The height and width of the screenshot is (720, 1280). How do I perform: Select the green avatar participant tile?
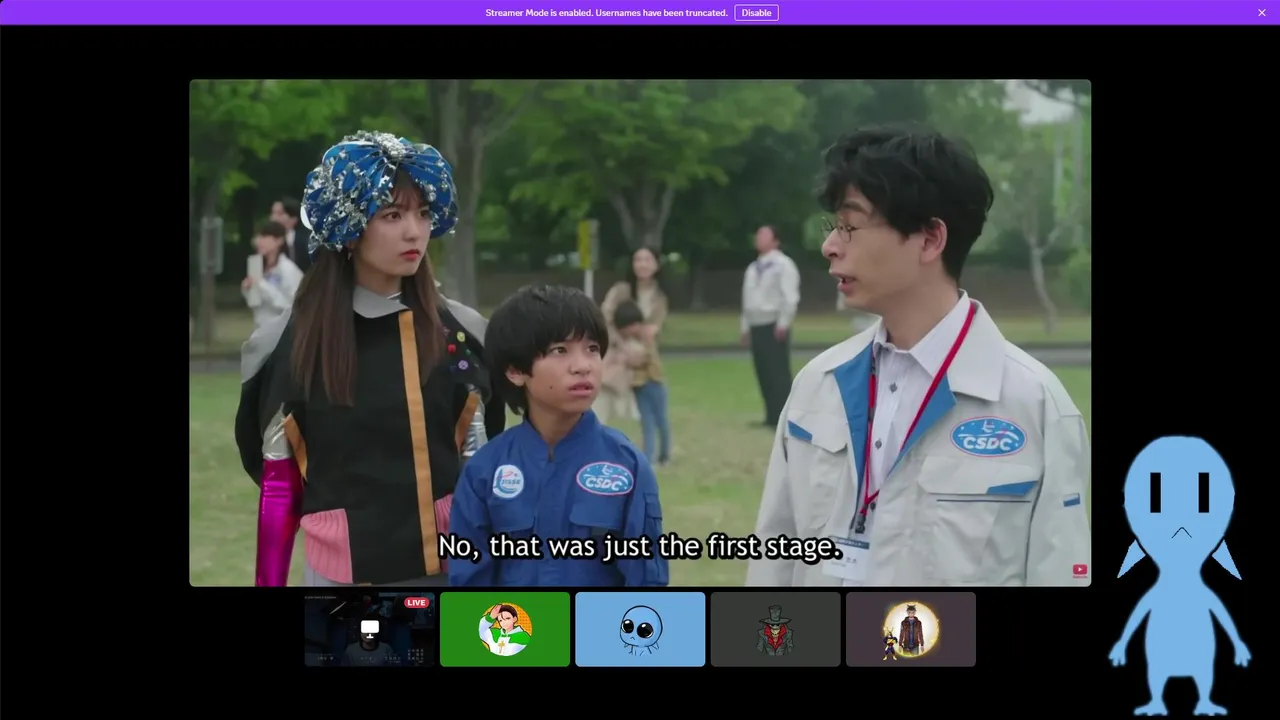[x=505, y=629]
